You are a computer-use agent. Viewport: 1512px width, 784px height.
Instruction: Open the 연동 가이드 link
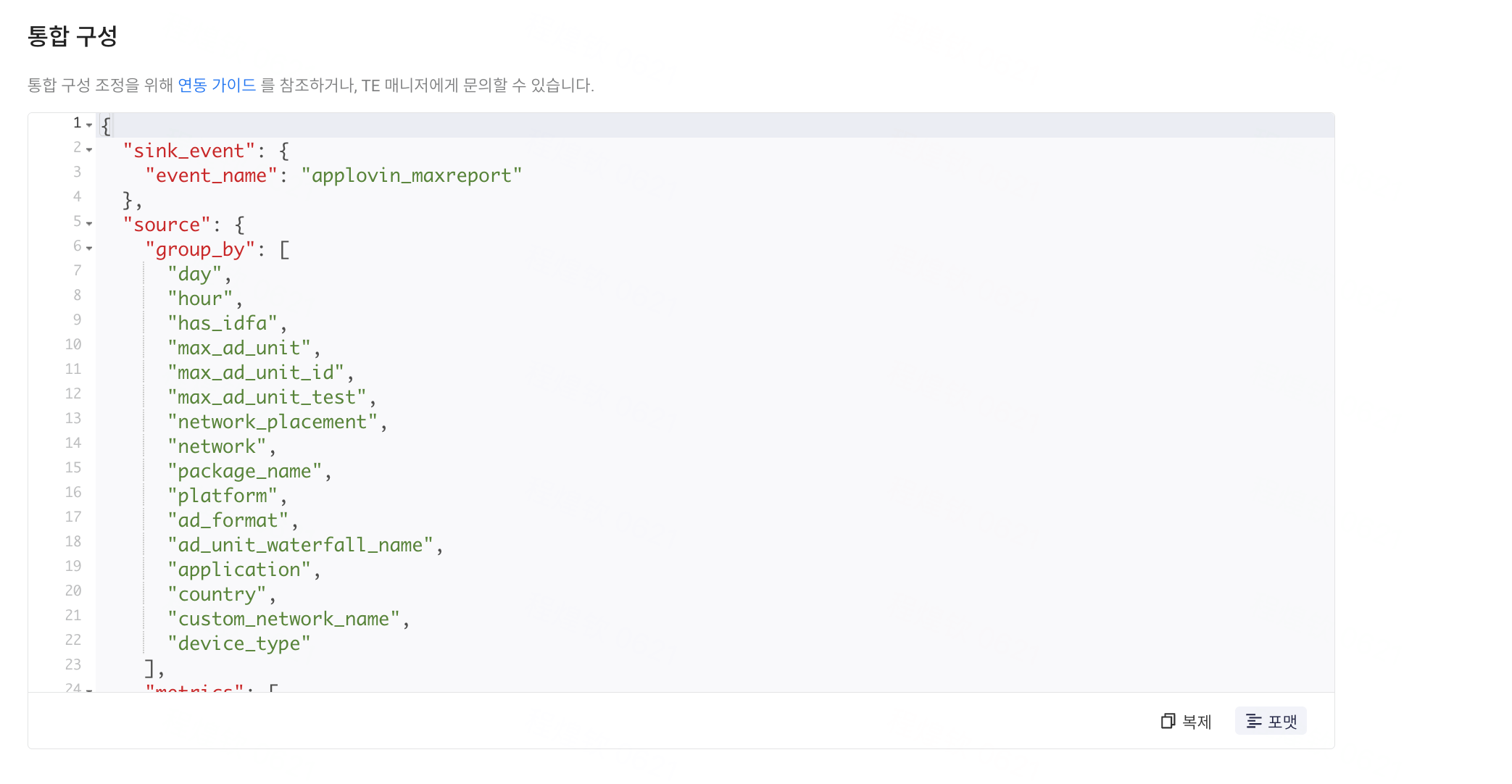217,86
